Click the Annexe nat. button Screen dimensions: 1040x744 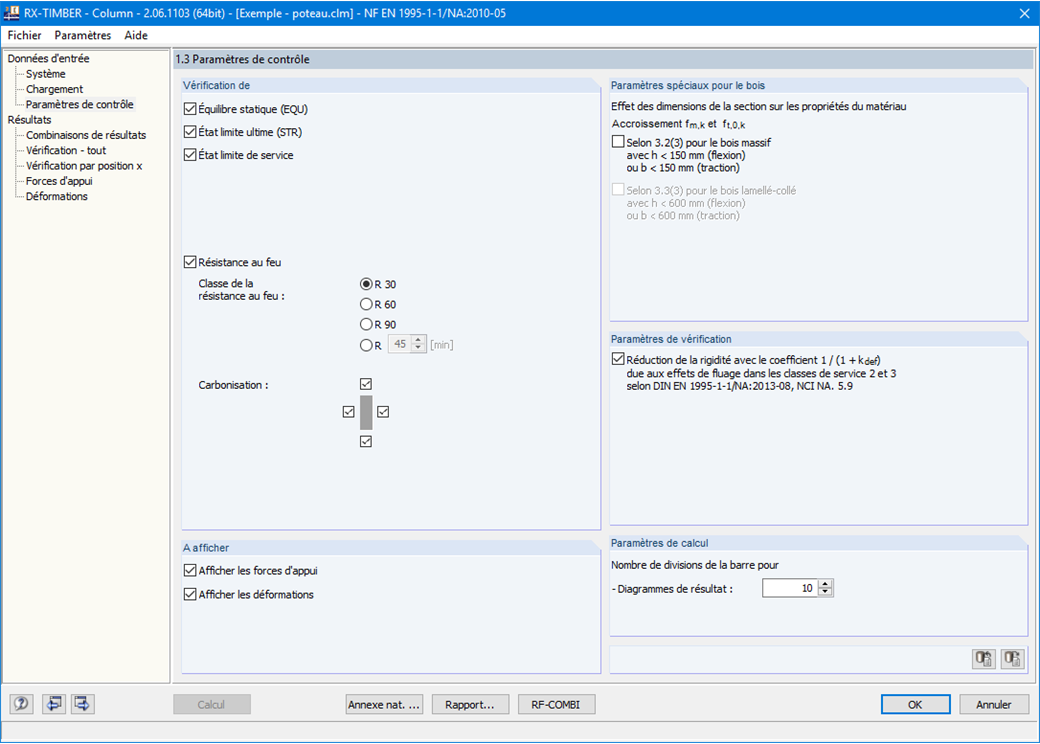pos(384,704)
